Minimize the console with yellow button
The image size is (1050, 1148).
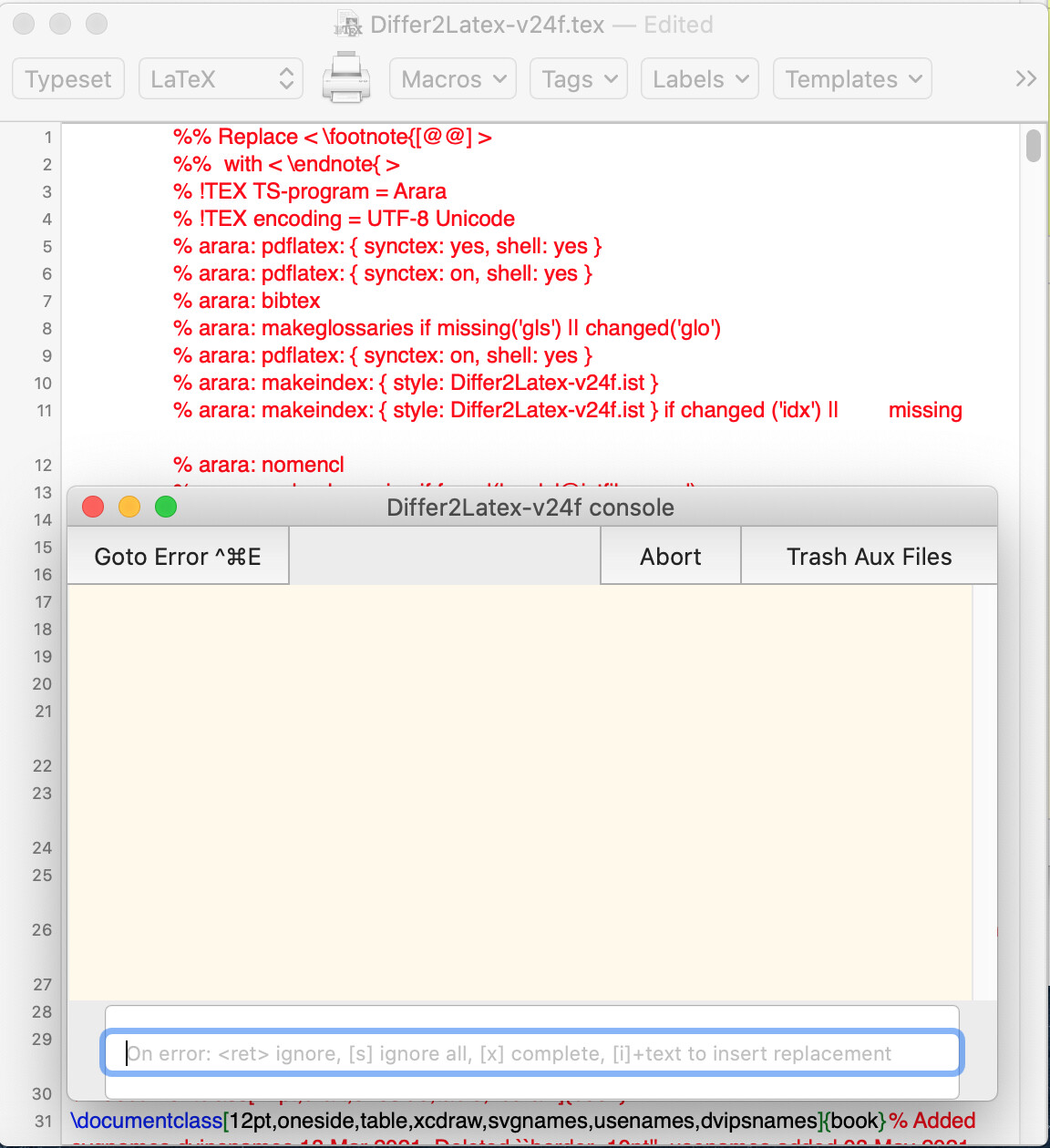pos(129,507)
